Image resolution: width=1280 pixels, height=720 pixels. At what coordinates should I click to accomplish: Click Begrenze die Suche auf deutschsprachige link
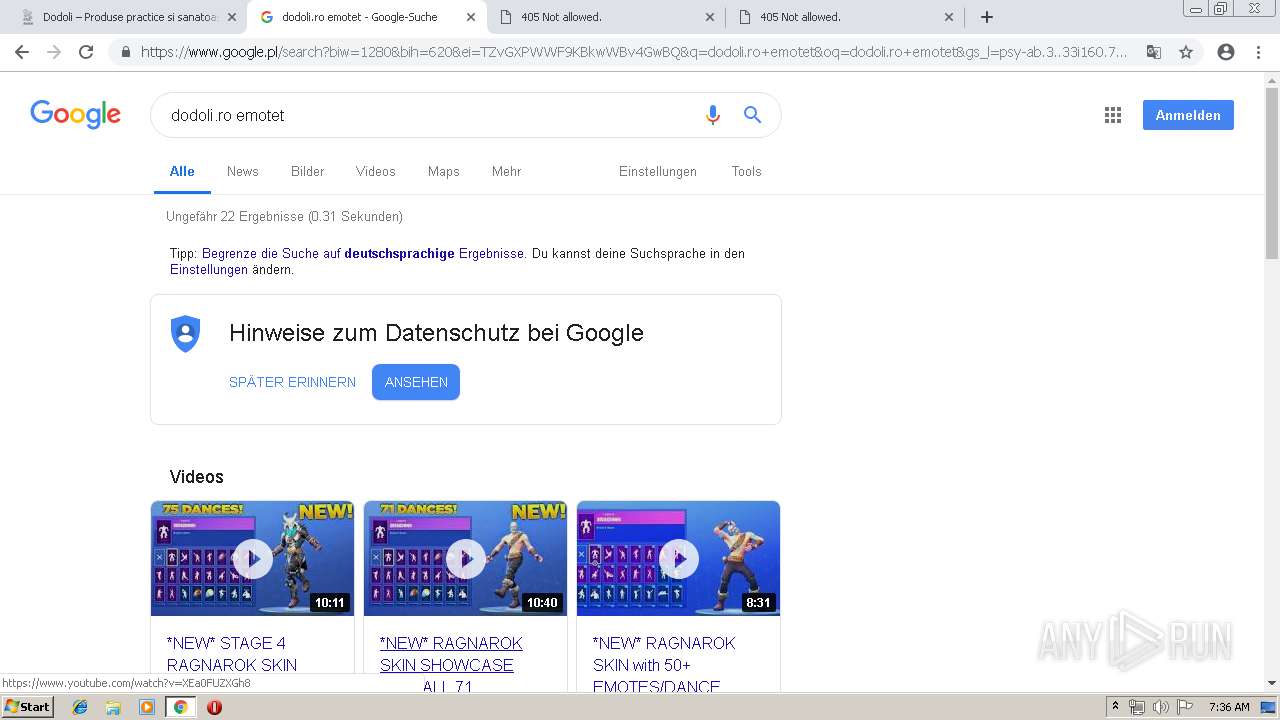pos(363,254)
